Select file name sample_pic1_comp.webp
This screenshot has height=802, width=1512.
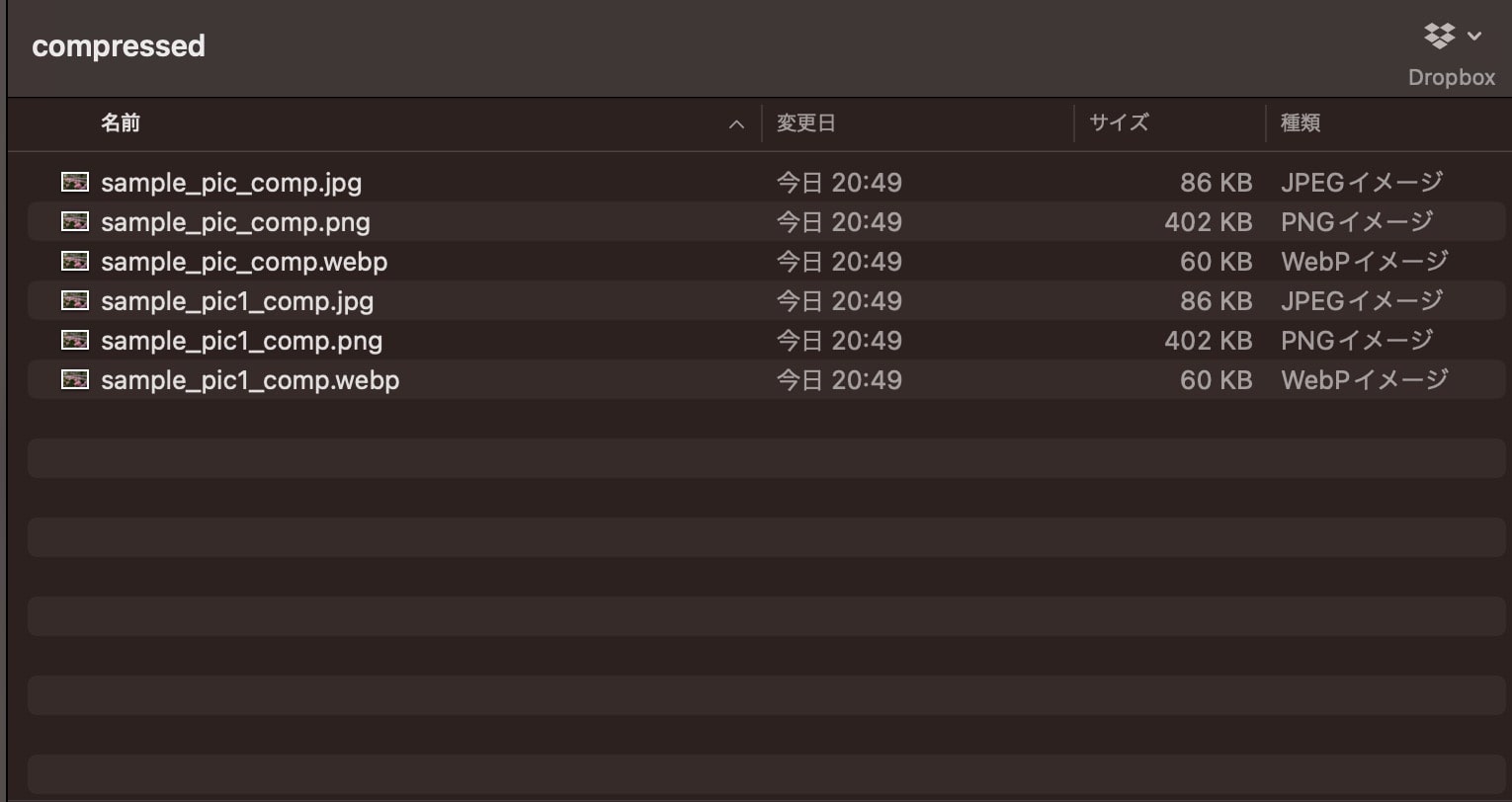[x=250, y=380]
